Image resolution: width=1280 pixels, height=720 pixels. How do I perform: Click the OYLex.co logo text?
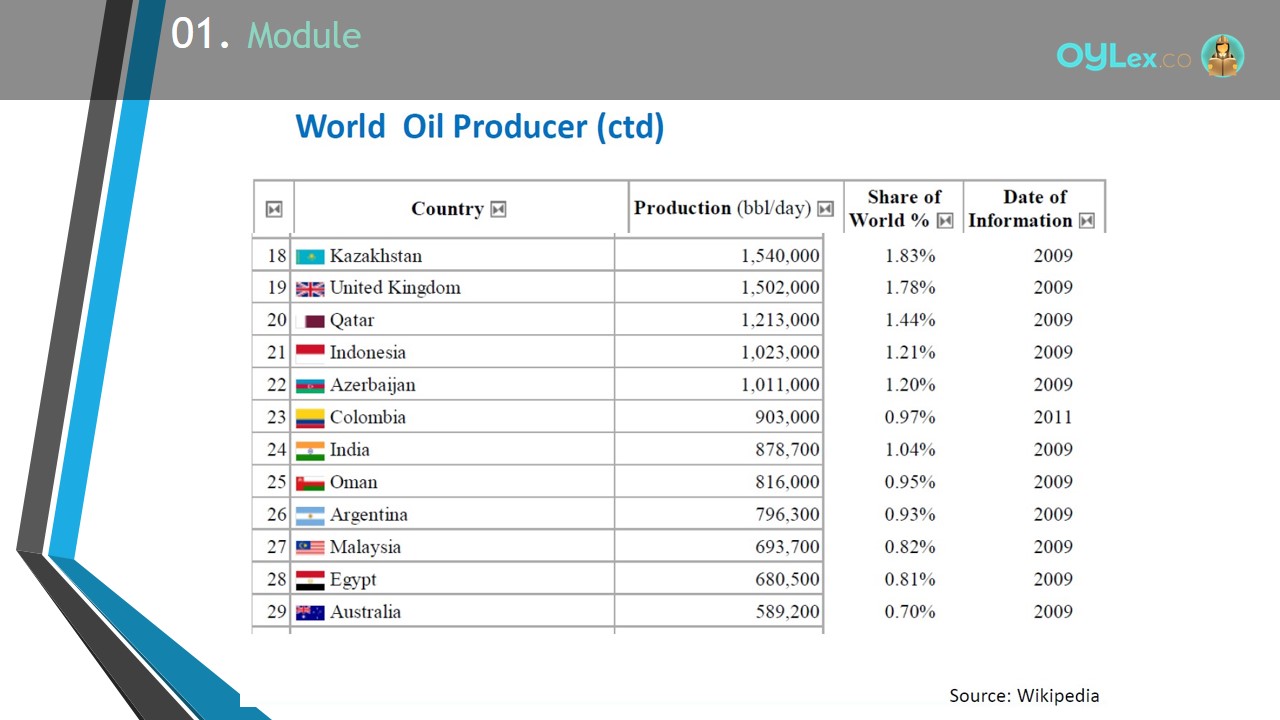point(1124,56)
